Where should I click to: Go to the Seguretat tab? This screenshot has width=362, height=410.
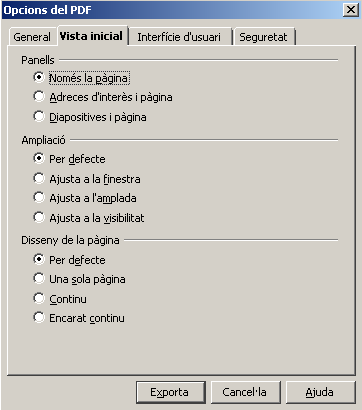[263, 37]
